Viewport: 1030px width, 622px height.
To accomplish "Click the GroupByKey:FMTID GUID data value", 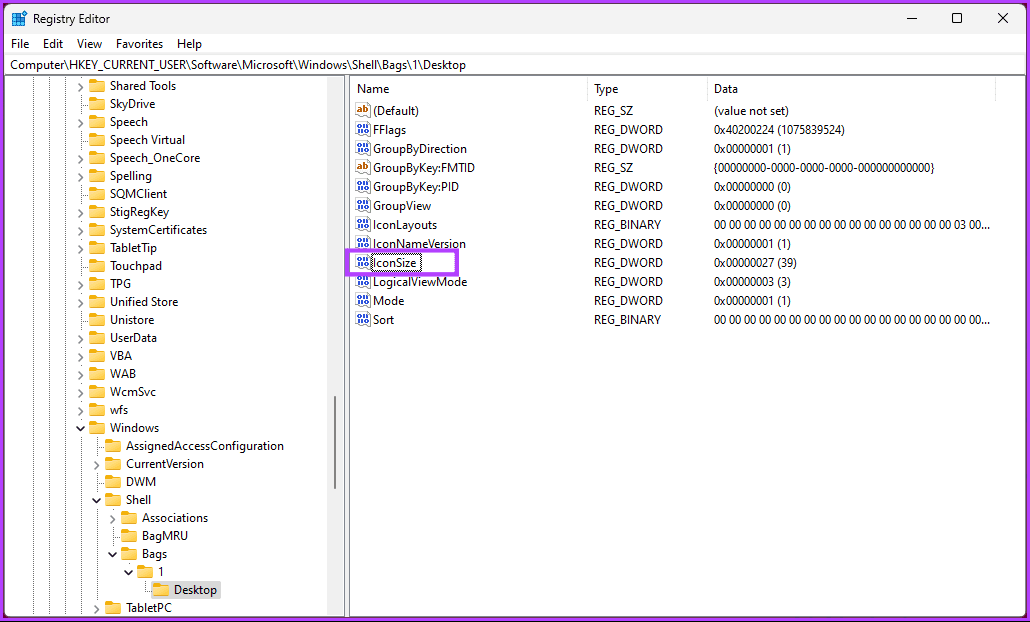I will (824, 167).
